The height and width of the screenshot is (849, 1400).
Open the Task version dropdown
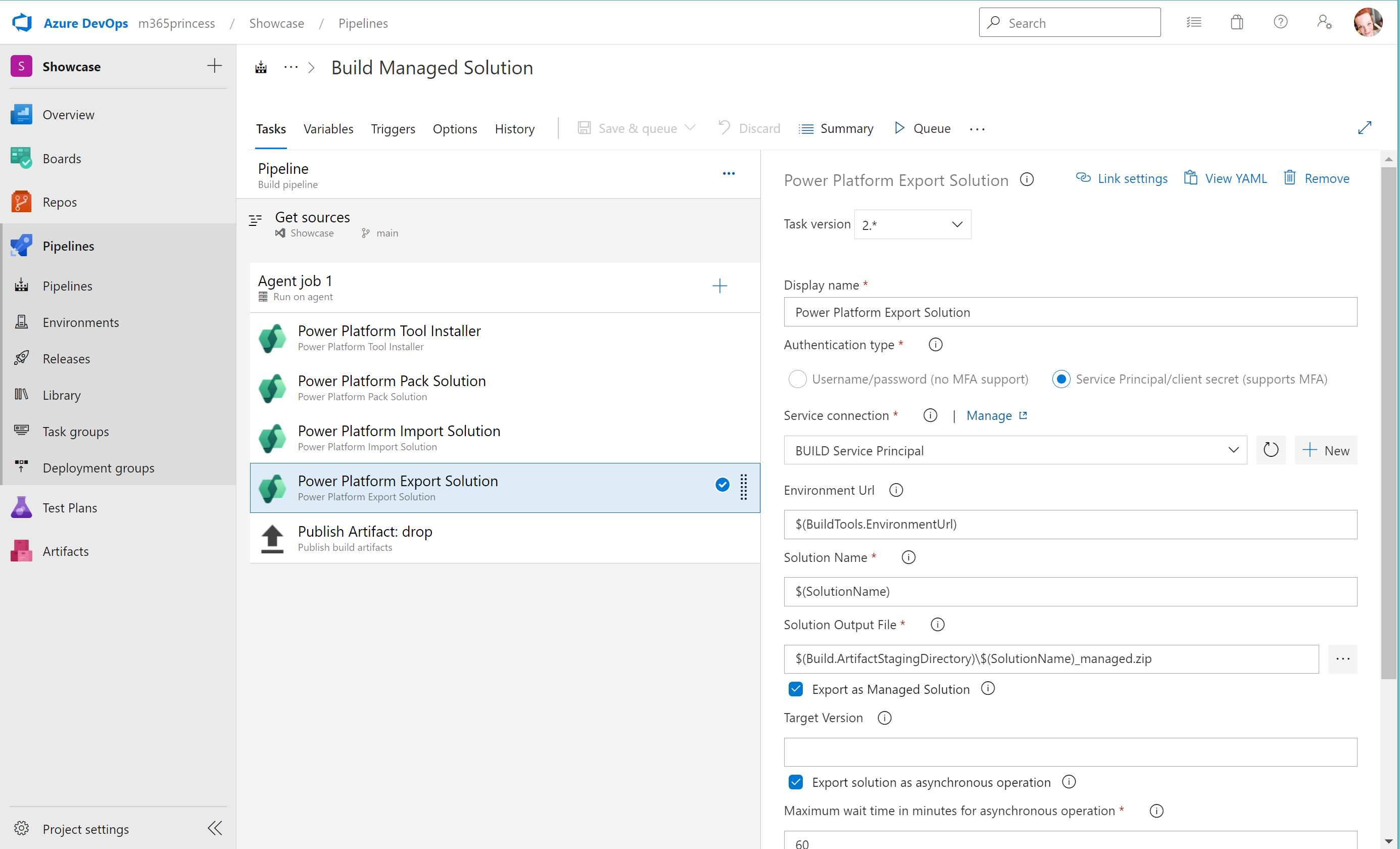[x=912, y=224]
